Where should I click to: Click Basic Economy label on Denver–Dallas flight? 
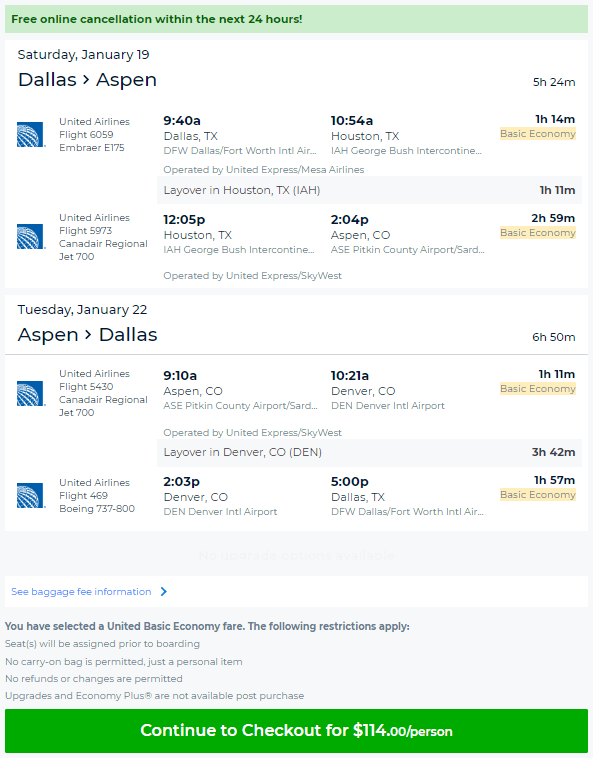point(537,495)
